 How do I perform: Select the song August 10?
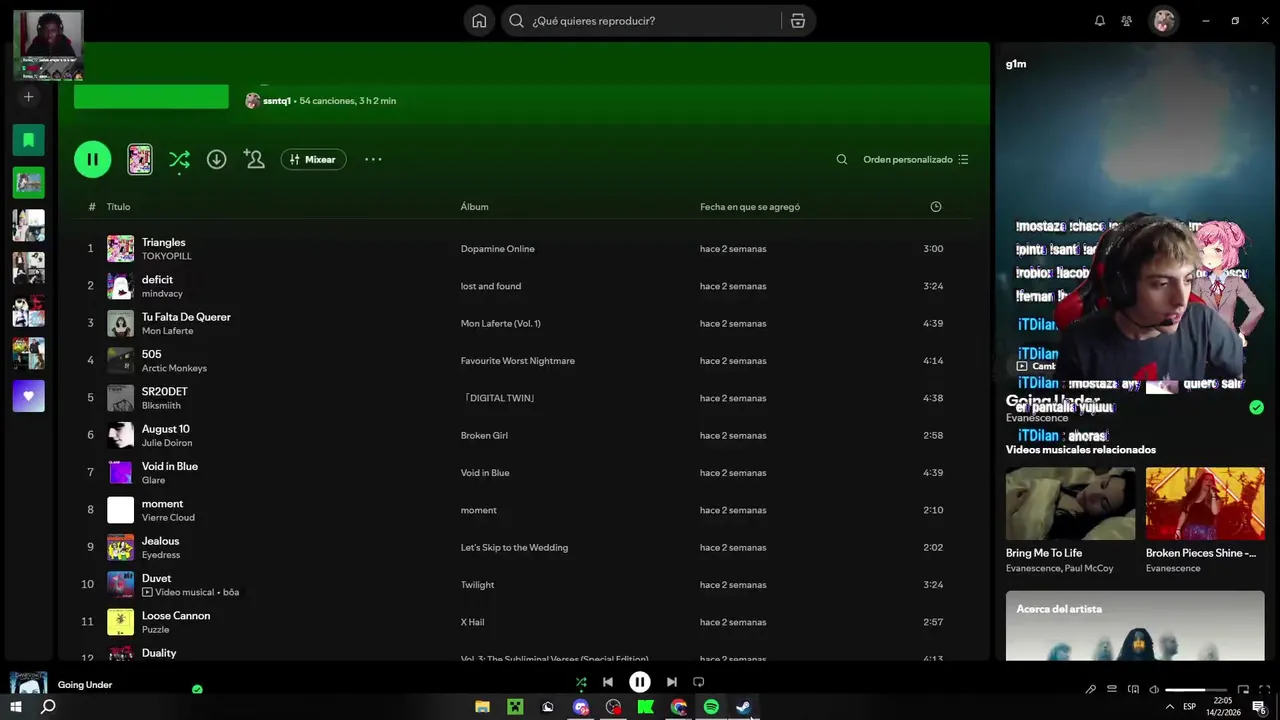[165, 429]
